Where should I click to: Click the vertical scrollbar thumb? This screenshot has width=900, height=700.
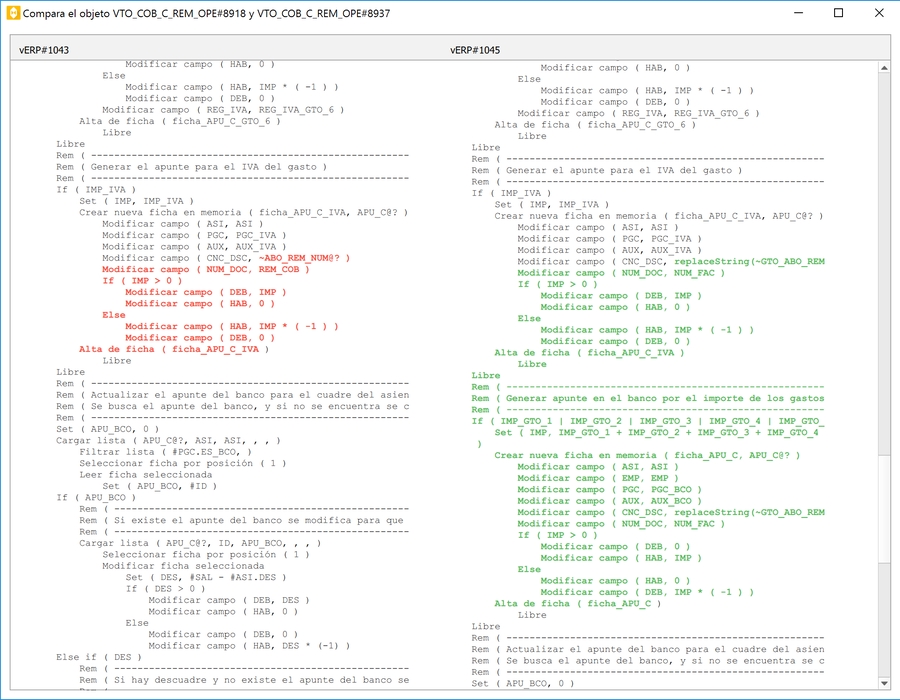[x=883, y=510]
